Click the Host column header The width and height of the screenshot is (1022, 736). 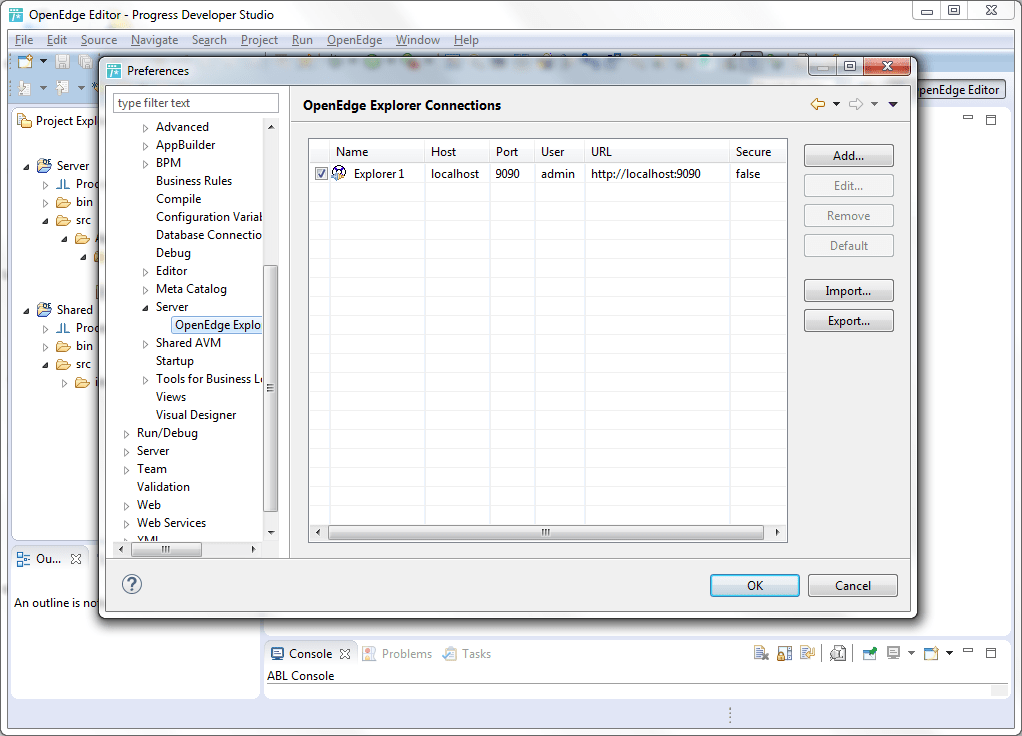pos(456,152)
